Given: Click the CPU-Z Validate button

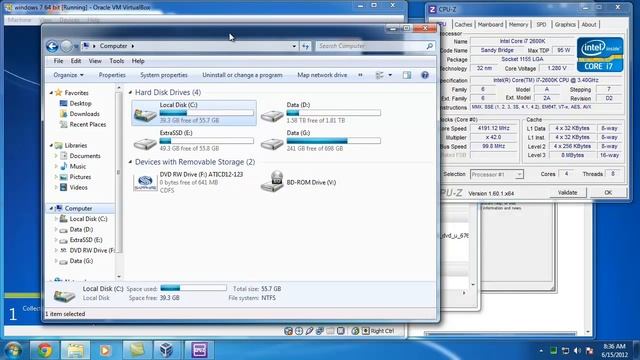Looking at the screenshot, I should (x=567, y=193).
